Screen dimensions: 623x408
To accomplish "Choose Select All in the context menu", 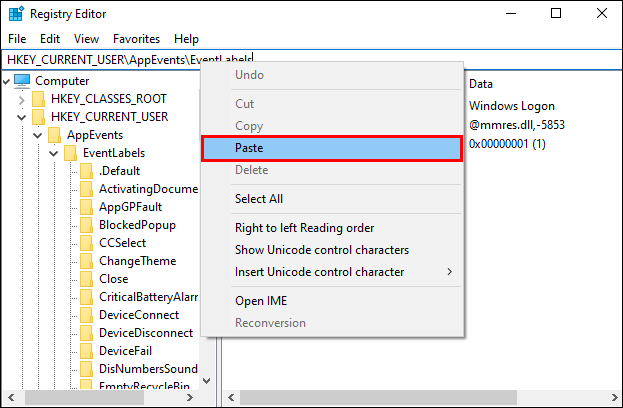I will [x=259, y=199].
